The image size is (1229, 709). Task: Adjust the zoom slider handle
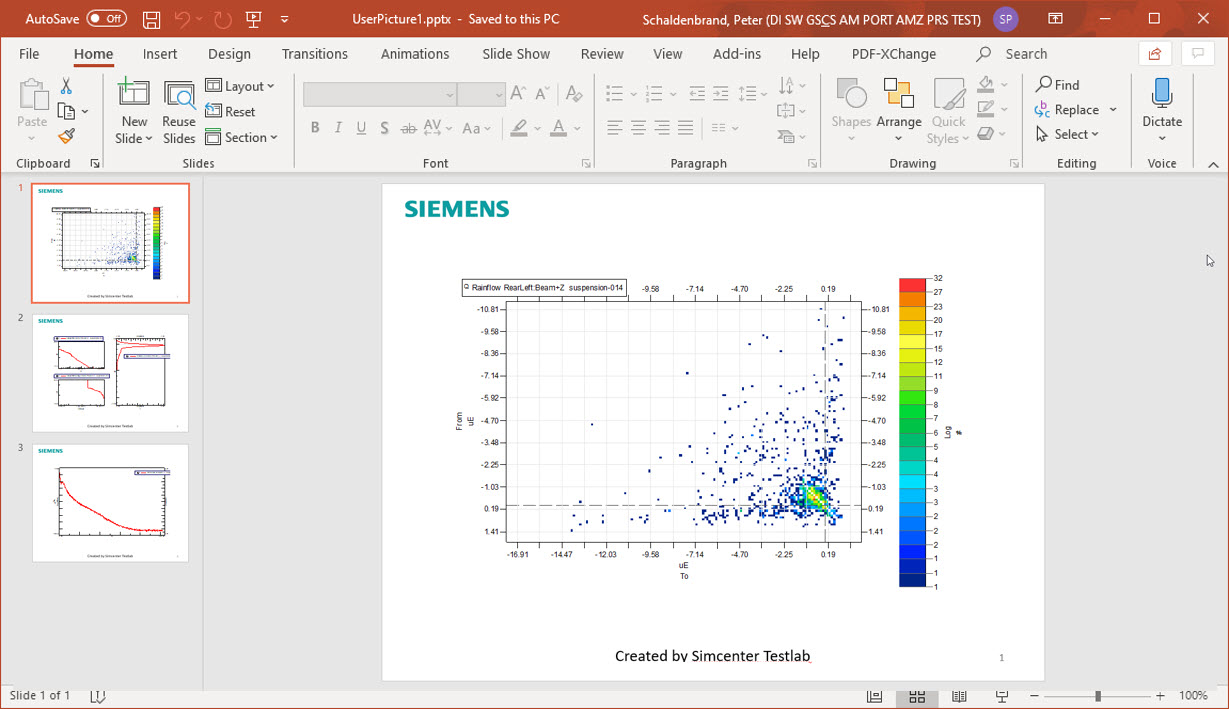click(1097, 696)
